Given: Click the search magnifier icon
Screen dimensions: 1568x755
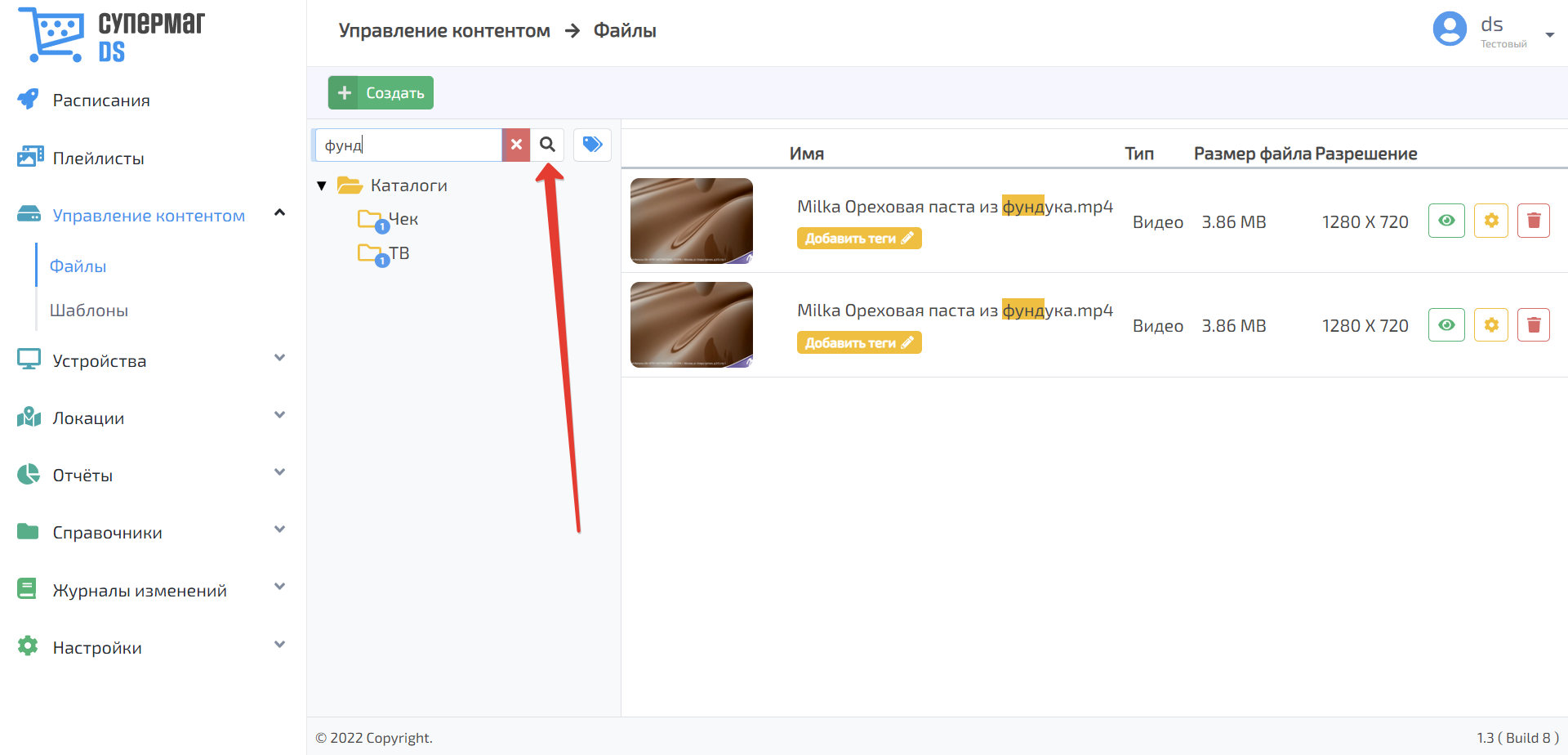Looking at the screenshot, I should point(547,145).
